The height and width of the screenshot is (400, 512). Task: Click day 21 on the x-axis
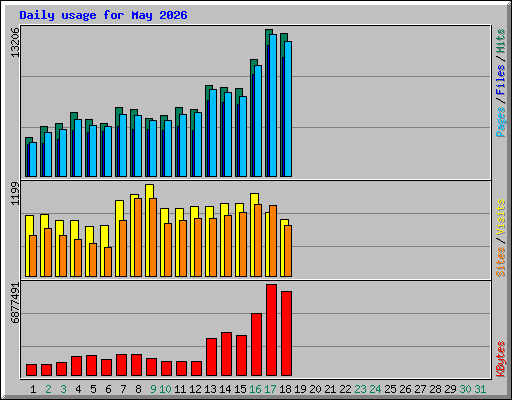click(x=330, y=389)
